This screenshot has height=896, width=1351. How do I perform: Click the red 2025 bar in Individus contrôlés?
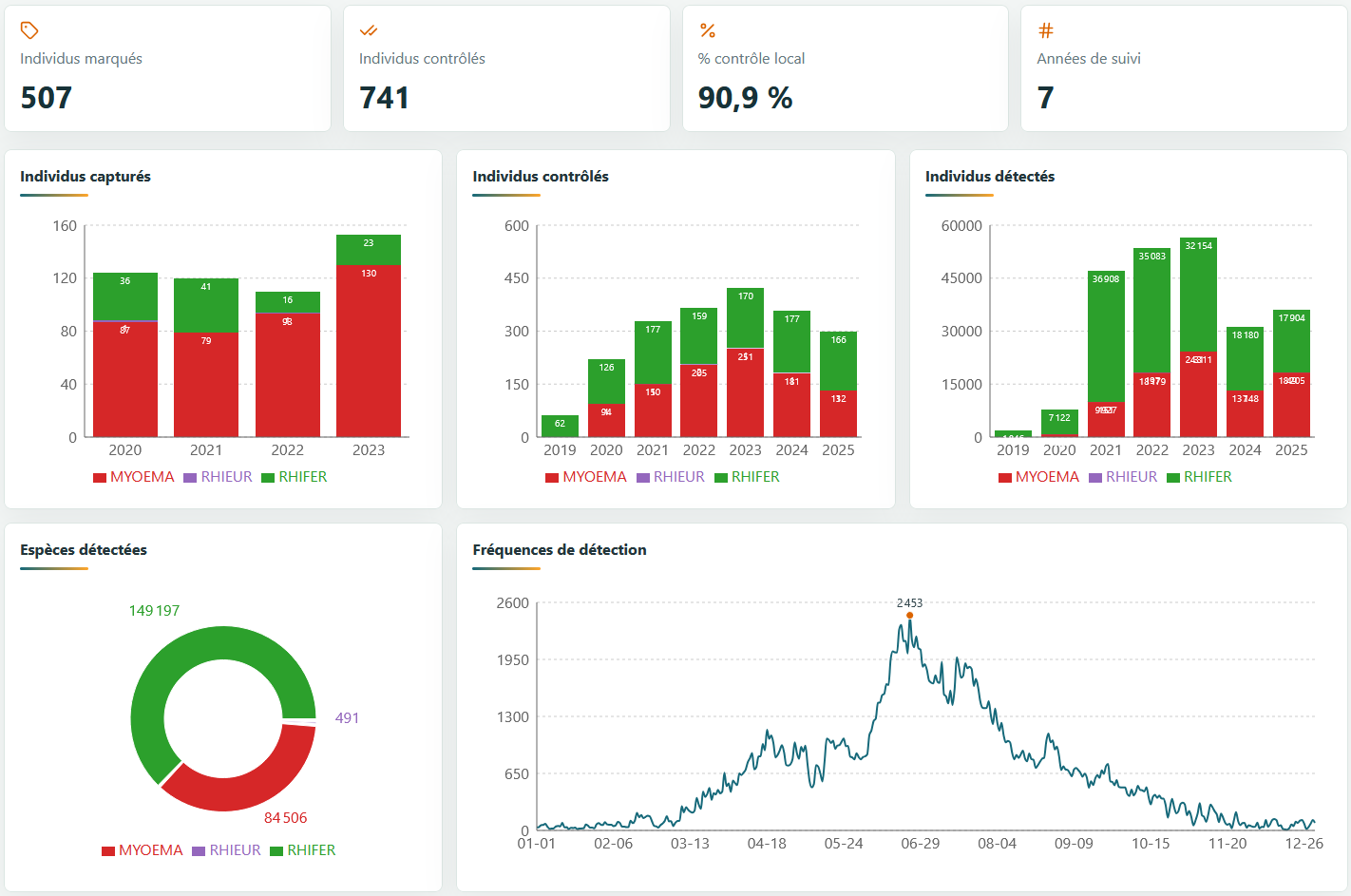click(839, 414)
